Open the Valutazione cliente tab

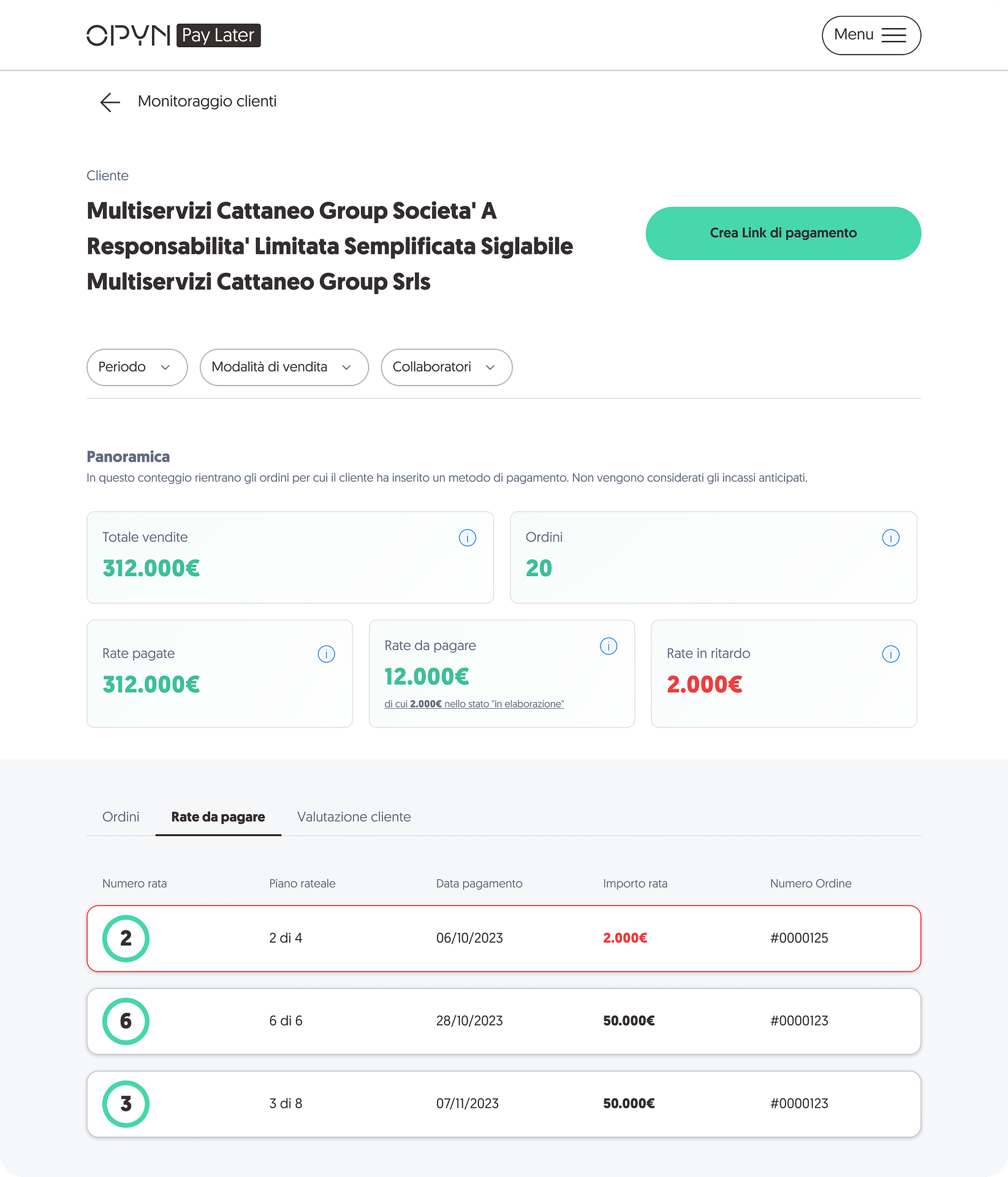pos(354,817)
